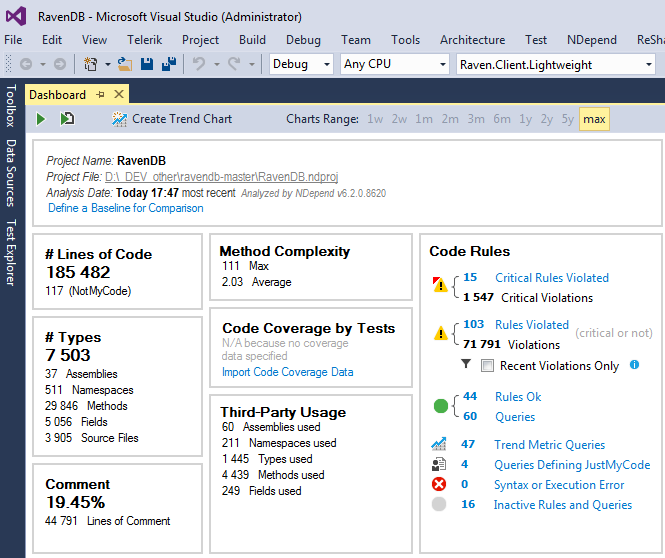Open the Edit menu
The width and height of the screenshot is (665, 558).
point(52,40)
